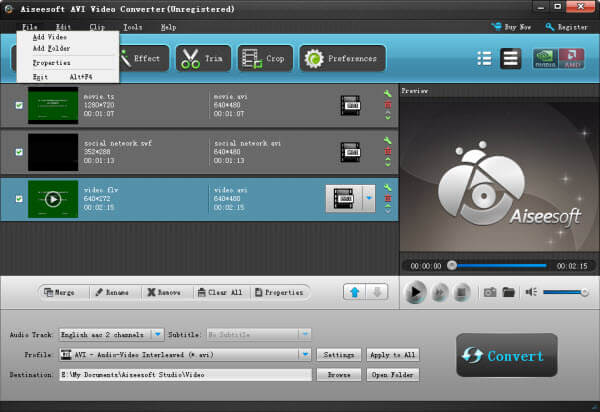Click the preview progress seek bar
Viewport: 600px width, 412px height.
pos(499,265)
